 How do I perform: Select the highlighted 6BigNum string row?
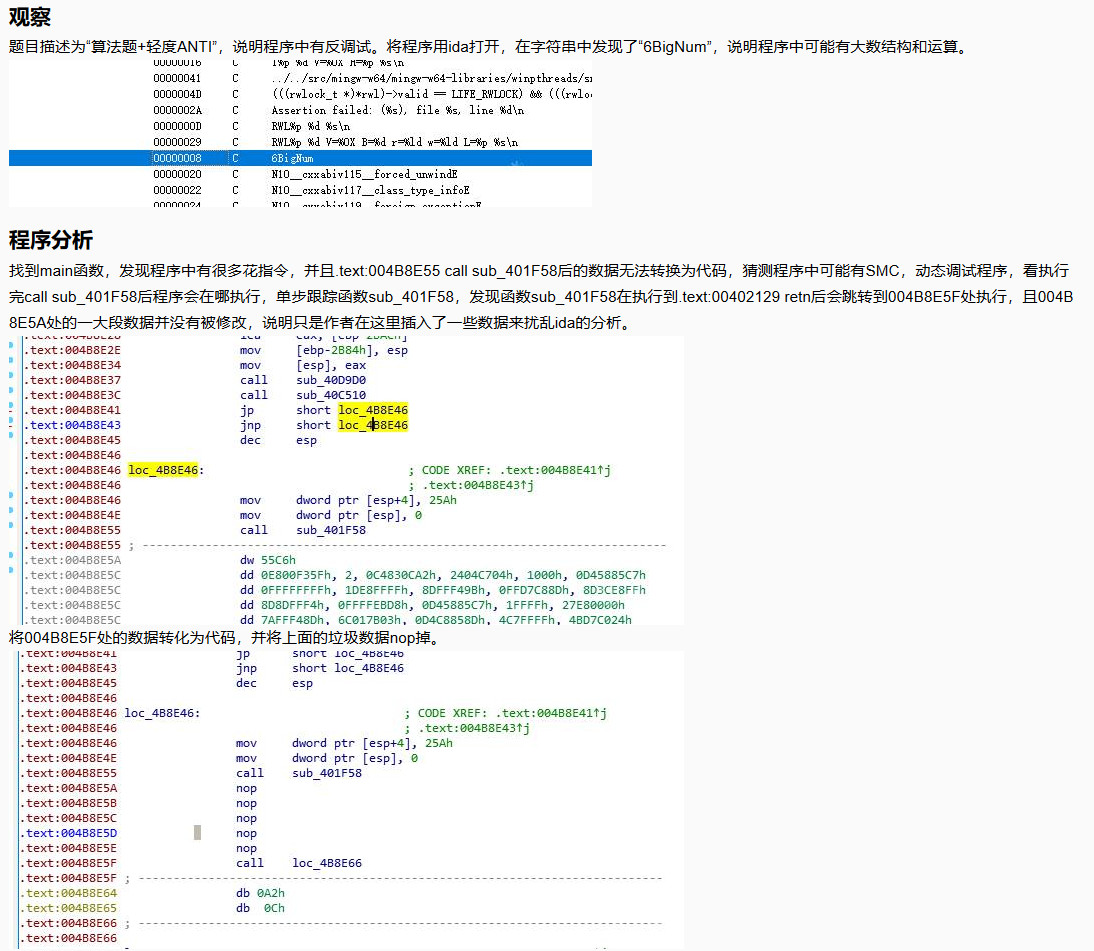(x=300, y=158)
